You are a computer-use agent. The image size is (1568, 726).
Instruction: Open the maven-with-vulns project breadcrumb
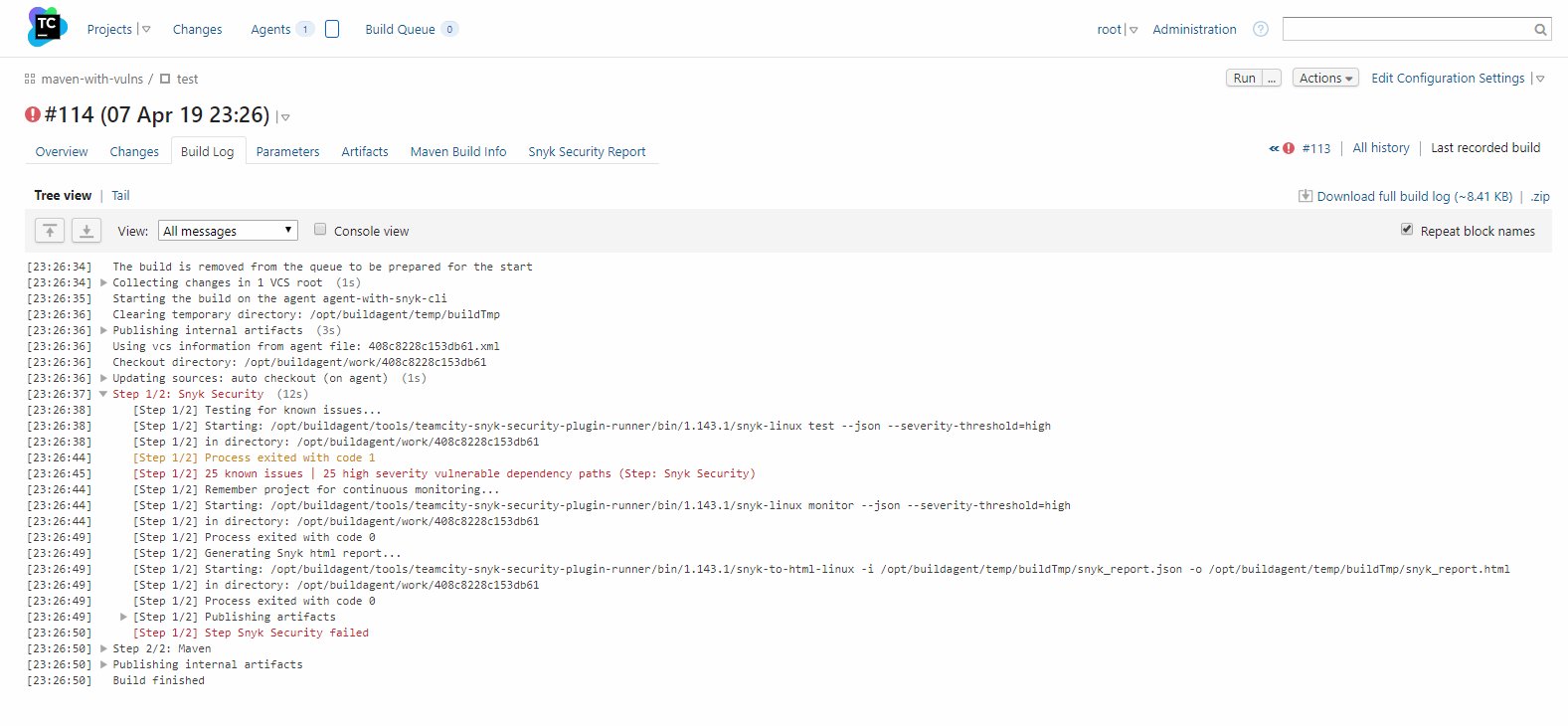coord(92,79)
